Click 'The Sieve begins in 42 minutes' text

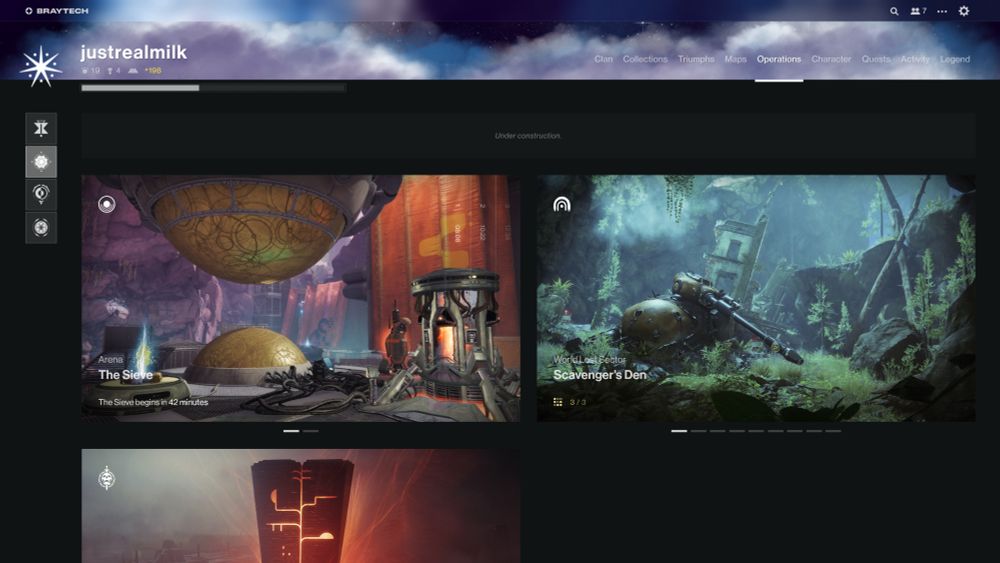tap(153, 402)
